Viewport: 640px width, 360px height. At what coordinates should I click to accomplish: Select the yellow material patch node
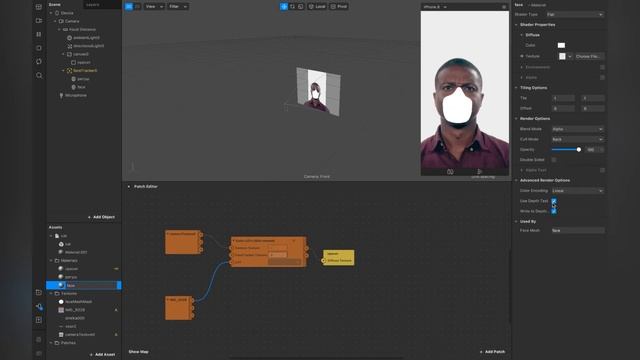(338, 258)
